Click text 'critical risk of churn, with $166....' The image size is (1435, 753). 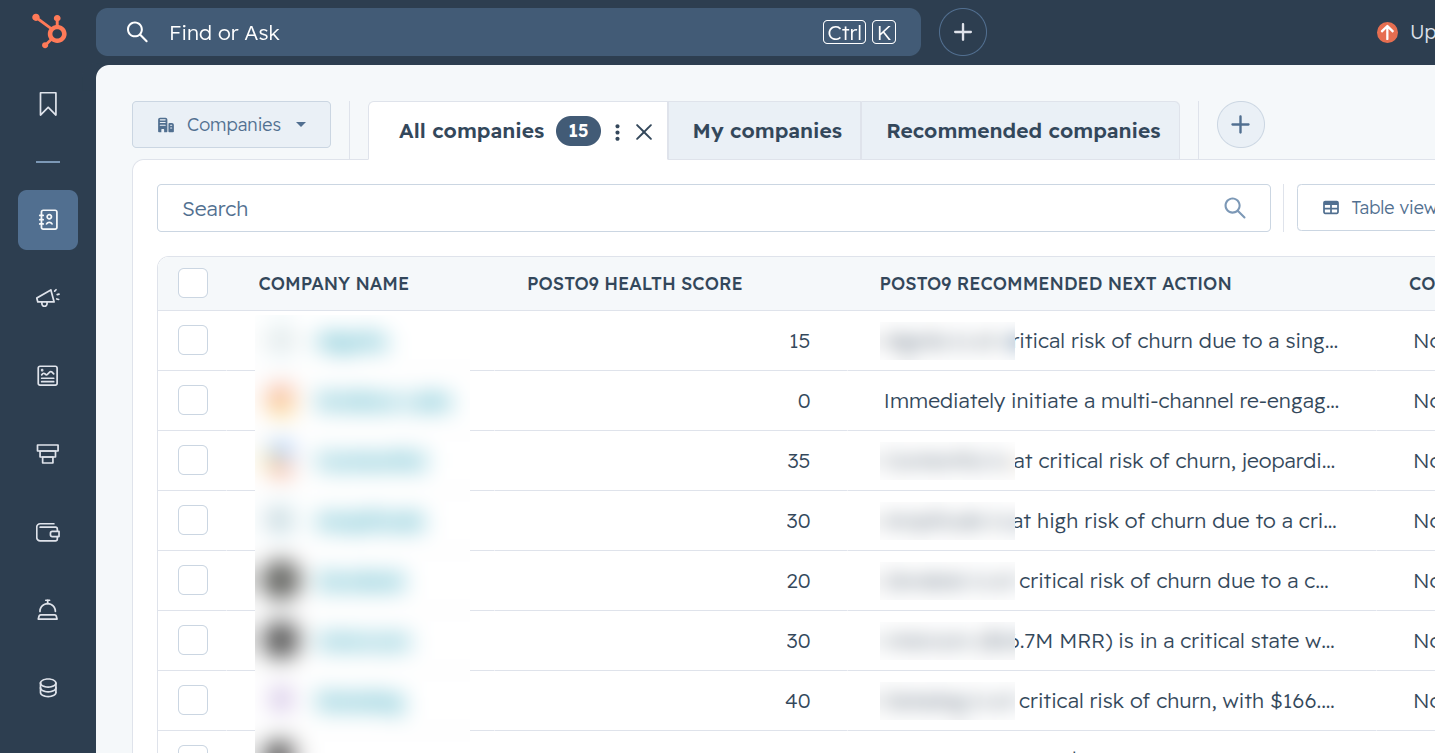coord(1177,701)
